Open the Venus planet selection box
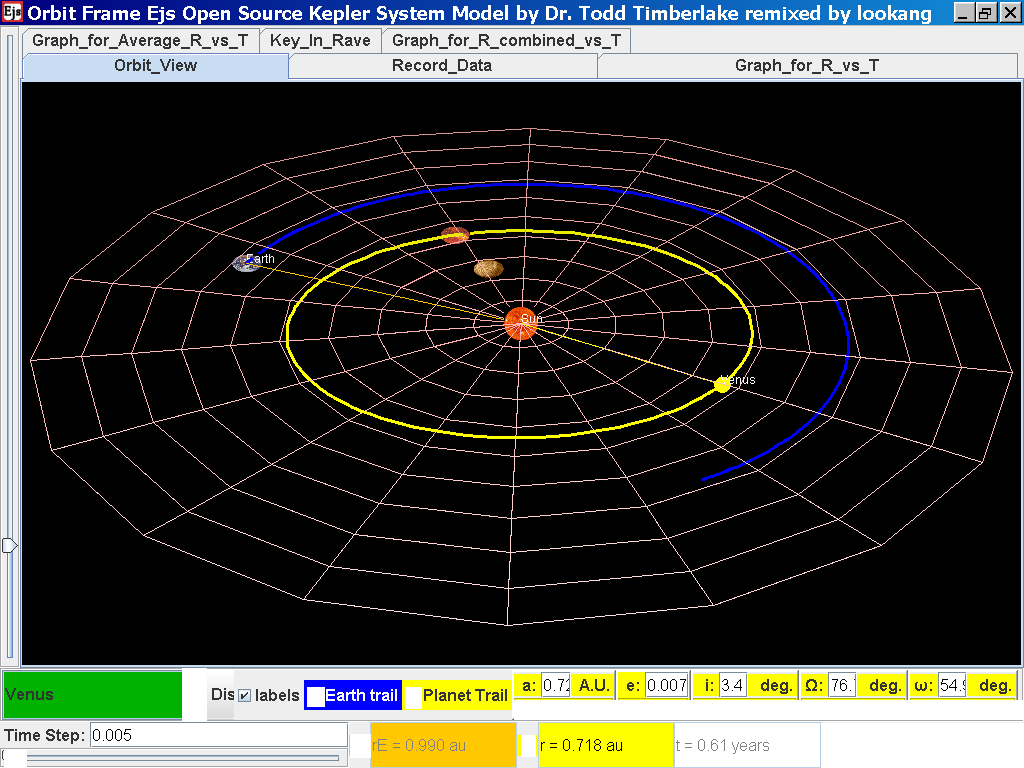The width and height of the screenshot is (1024, 768). click(x=92, y=695)
